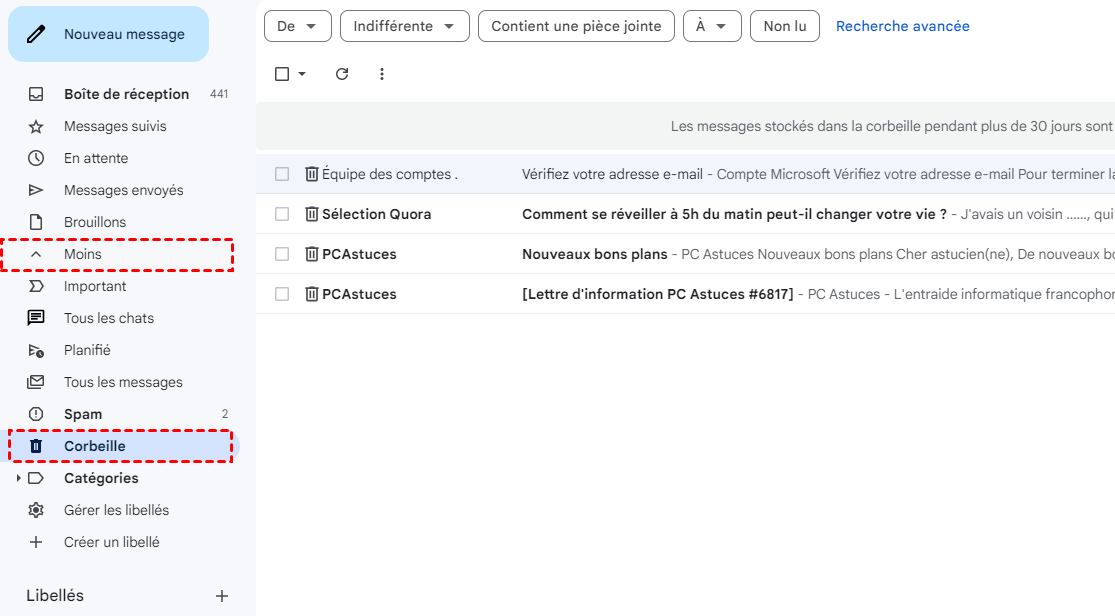This screenshot has width=1115, height=616.
Task: Check the Nouveaux bons plans email checkbox
Action: pyautogui.click(x=282, y=254)
